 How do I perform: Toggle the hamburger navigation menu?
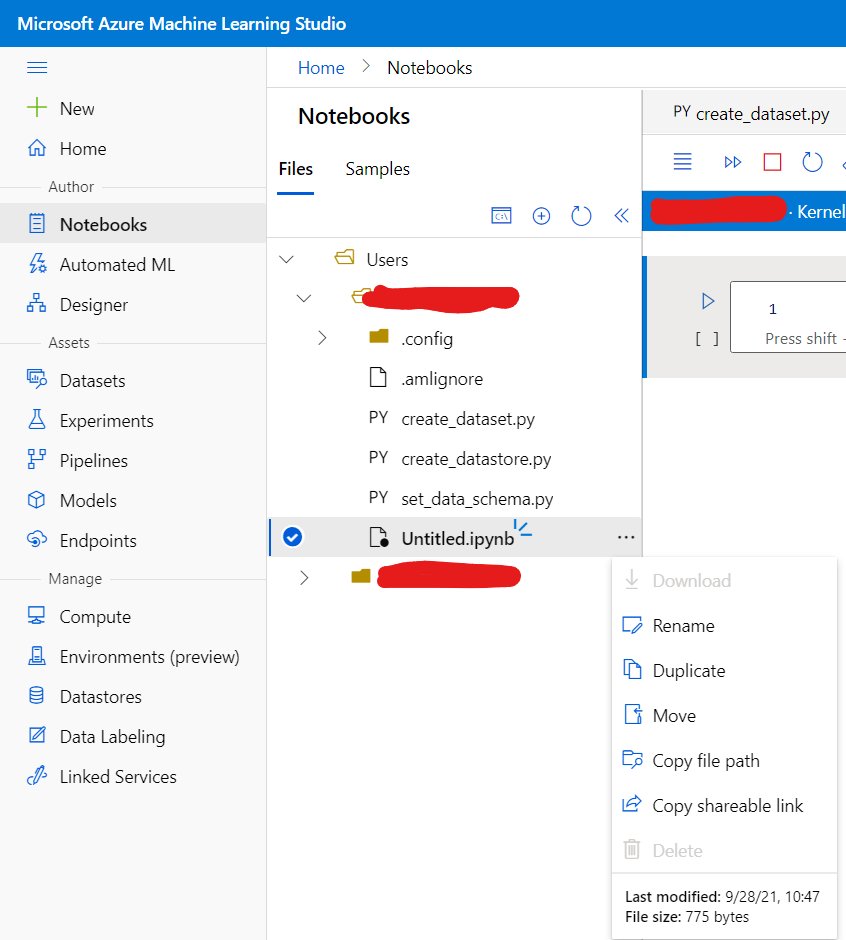click(37, 67)
